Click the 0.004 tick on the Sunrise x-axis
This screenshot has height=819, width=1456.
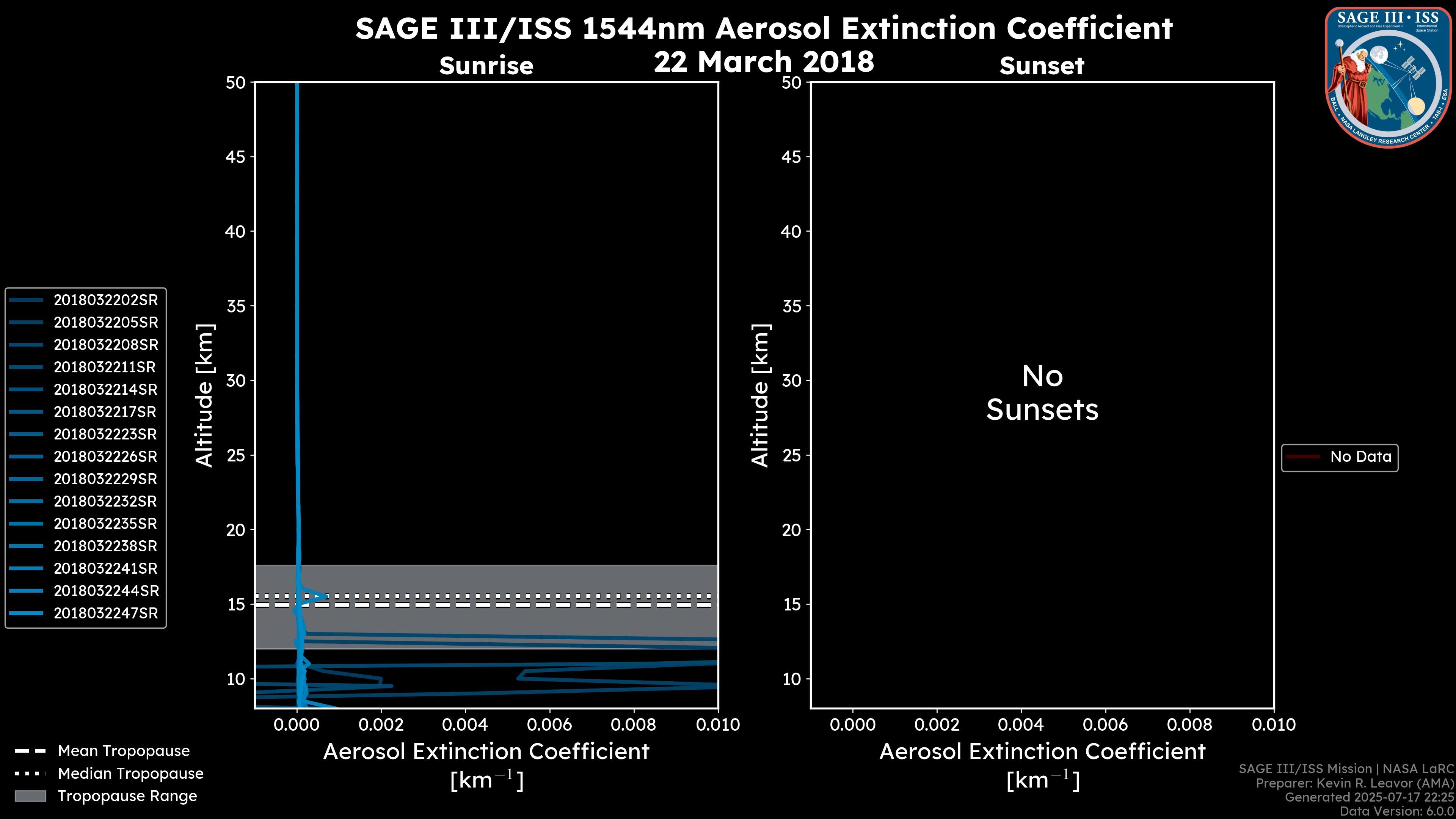tap(464, 725)
